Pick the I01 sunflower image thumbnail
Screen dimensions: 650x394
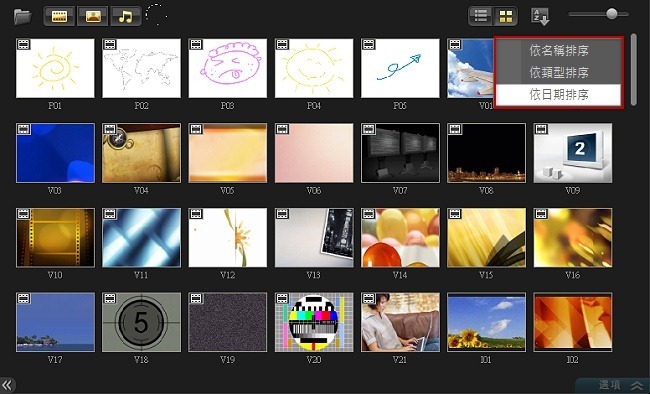pos(486,322)
